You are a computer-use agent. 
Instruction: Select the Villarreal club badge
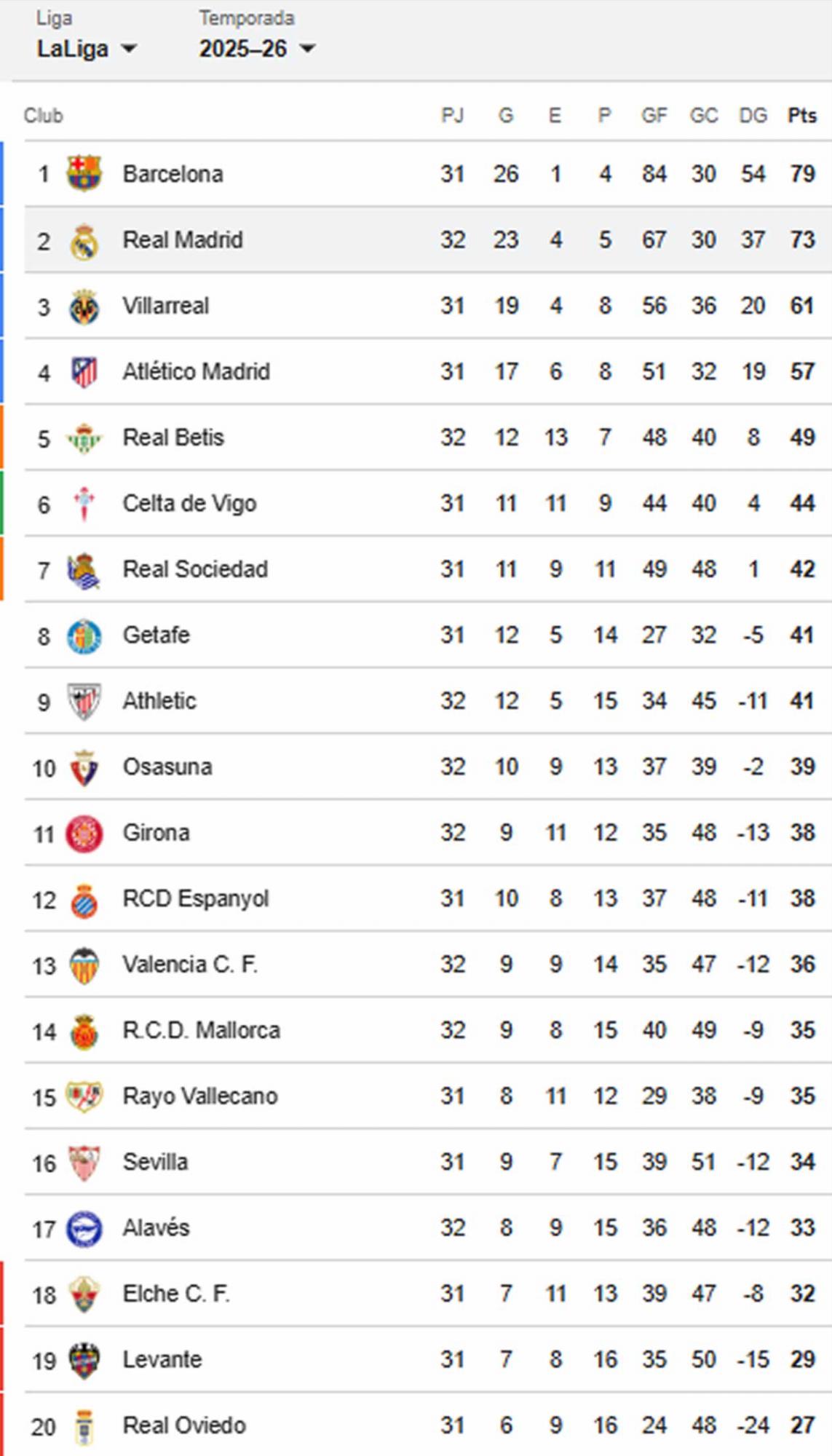pos(82,305)
